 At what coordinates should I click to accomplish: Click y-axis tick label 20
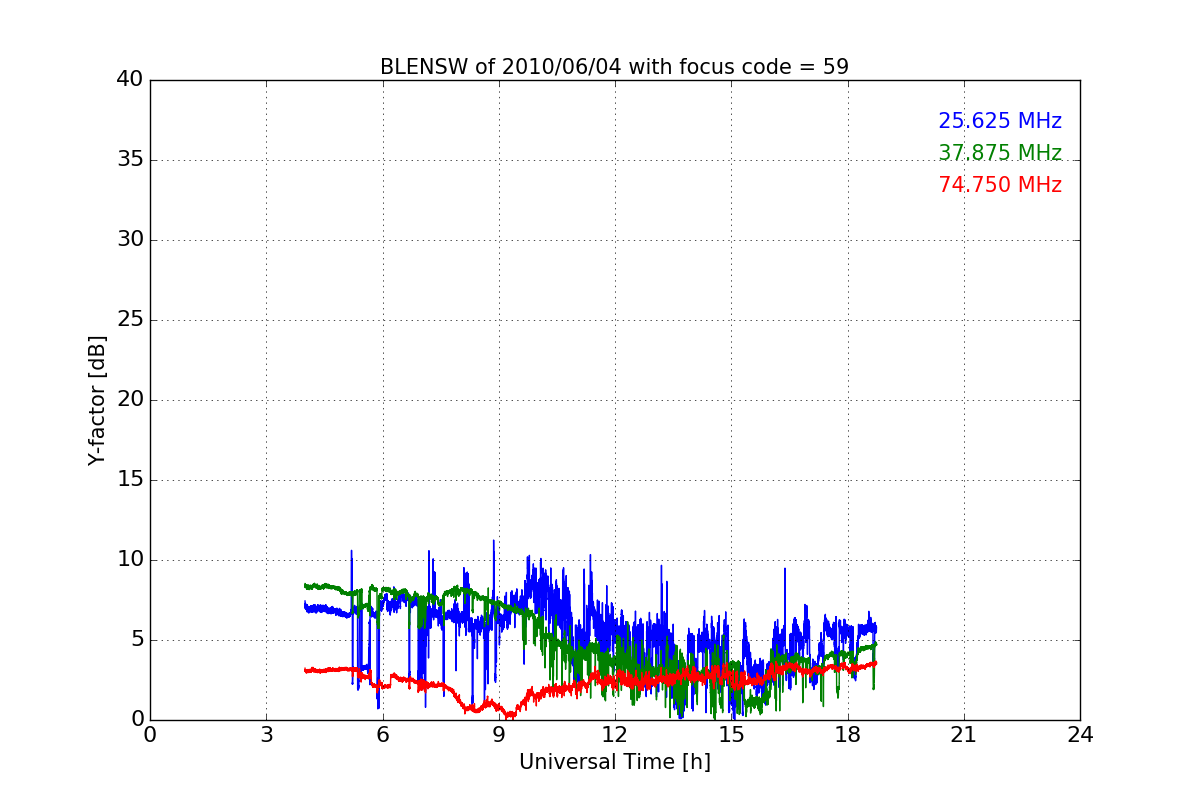tap(130, 400)
